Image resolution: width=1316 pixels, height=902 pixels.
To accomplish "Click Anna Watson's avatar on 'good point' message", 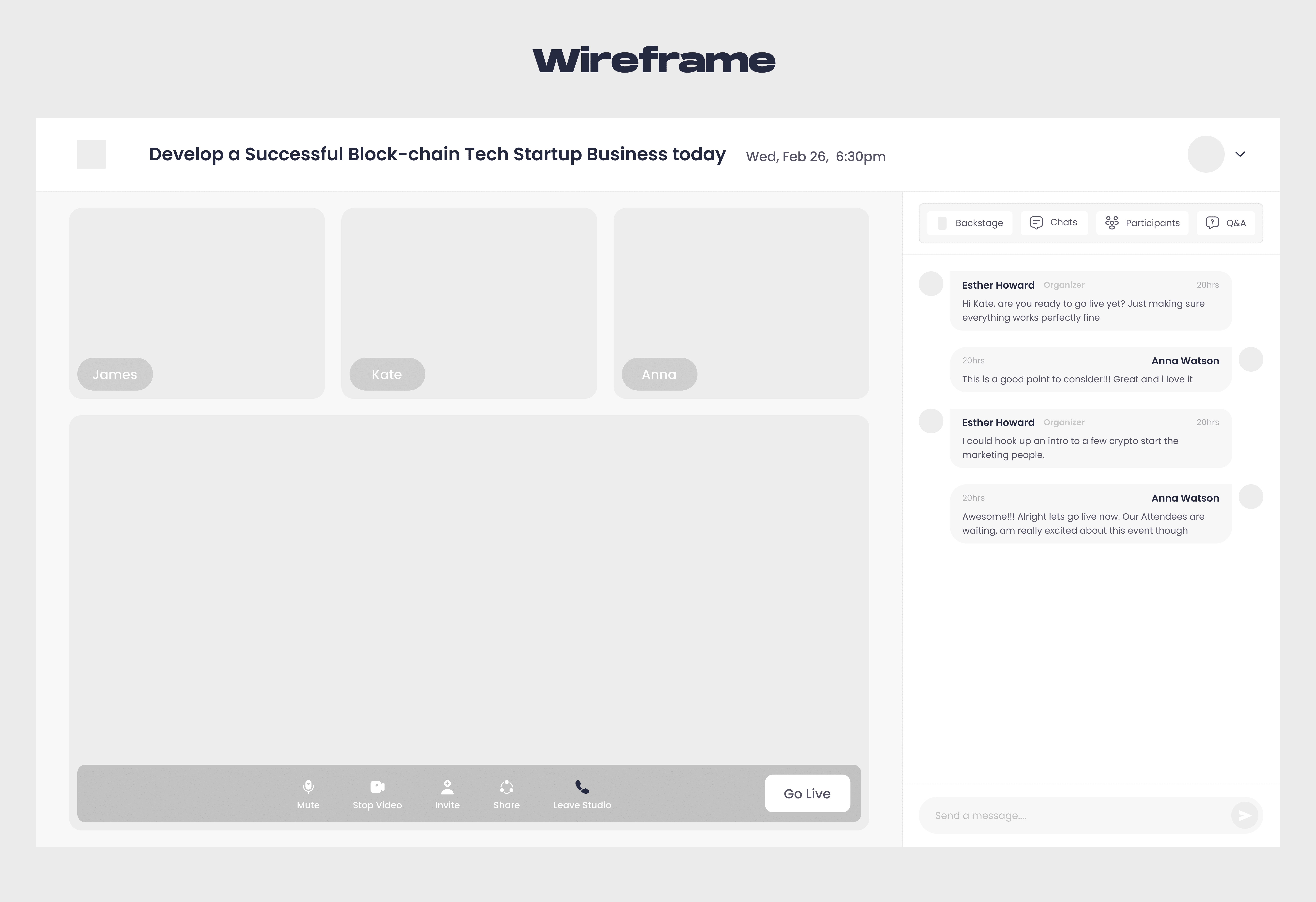I will (1251, 360).
